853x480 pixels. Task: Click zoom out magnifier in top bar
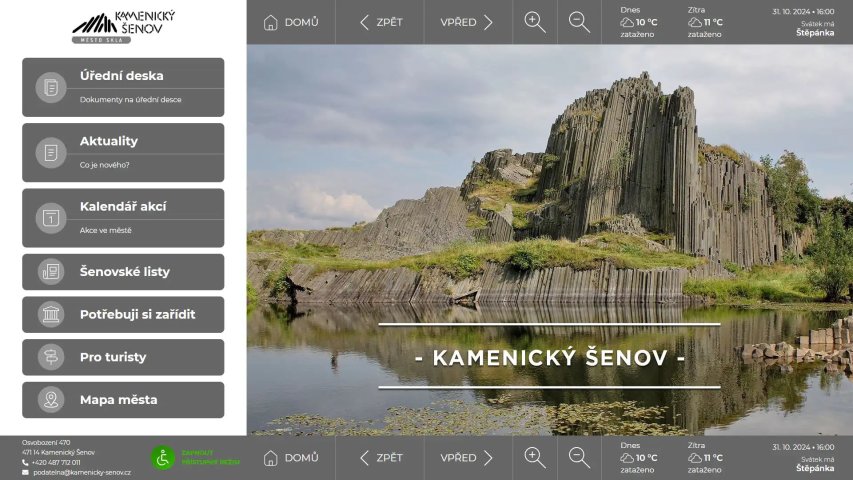[579, 22]
